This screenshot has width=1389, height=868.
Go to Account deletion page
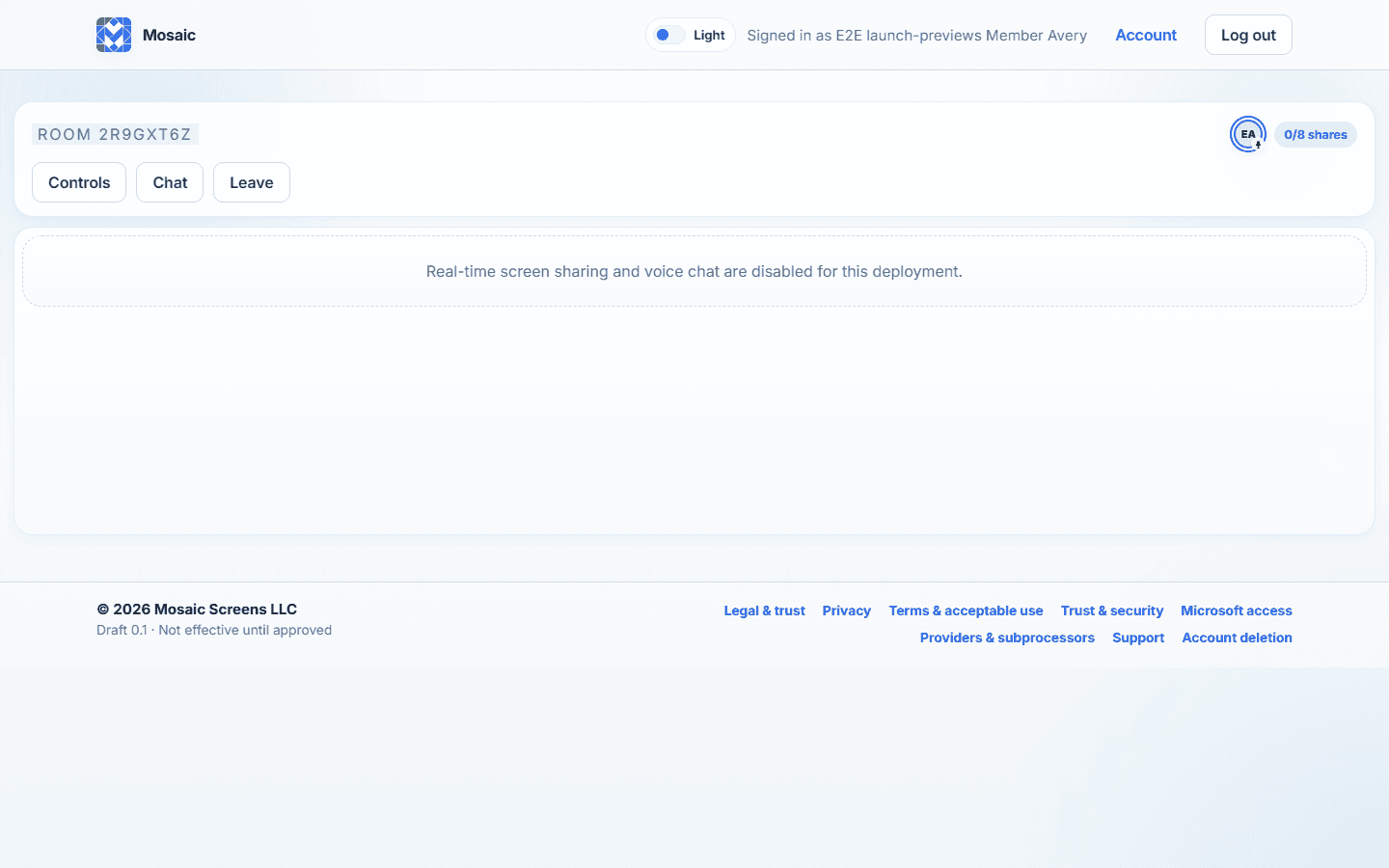[1238, 637]
